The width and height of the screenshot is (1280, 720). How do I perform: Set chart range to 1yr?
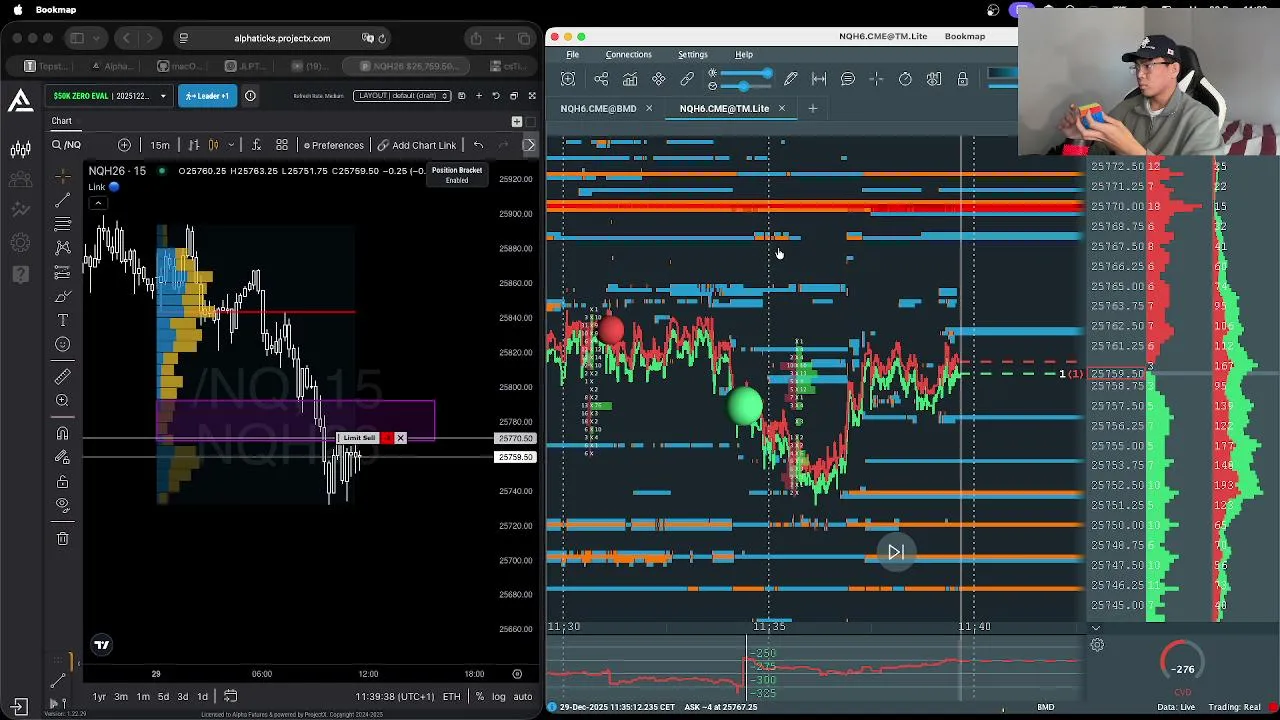tap(99, 696)
